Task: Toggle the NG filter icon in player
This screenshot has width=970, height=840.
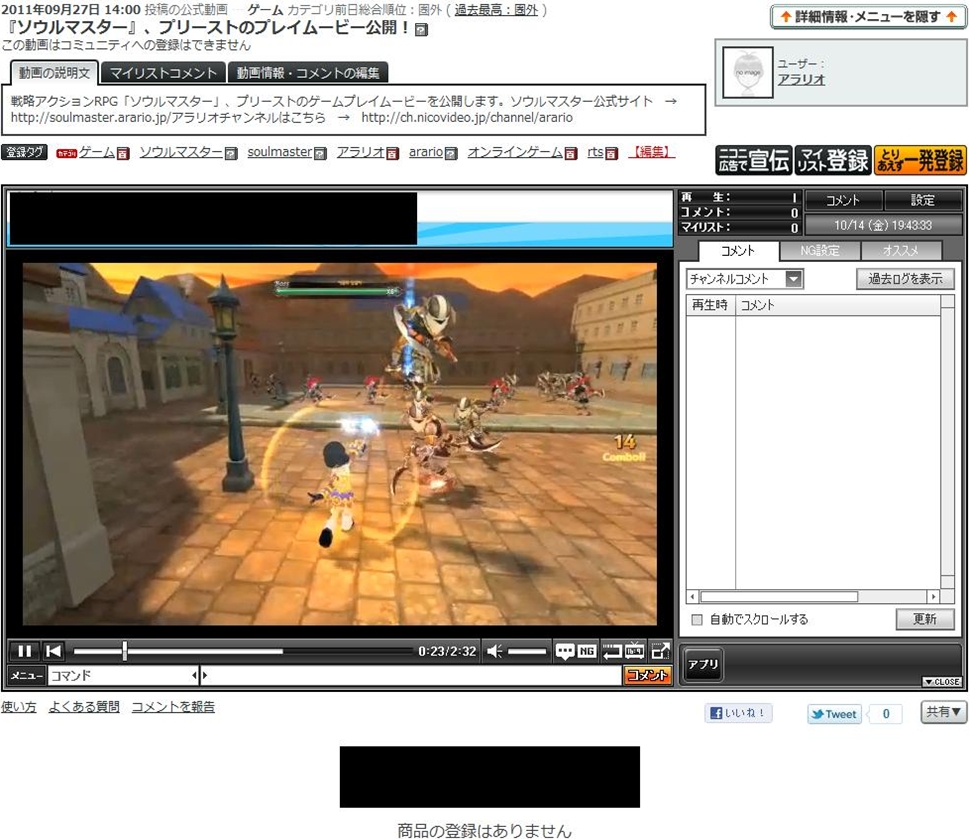Action: (x=586, y=651)
